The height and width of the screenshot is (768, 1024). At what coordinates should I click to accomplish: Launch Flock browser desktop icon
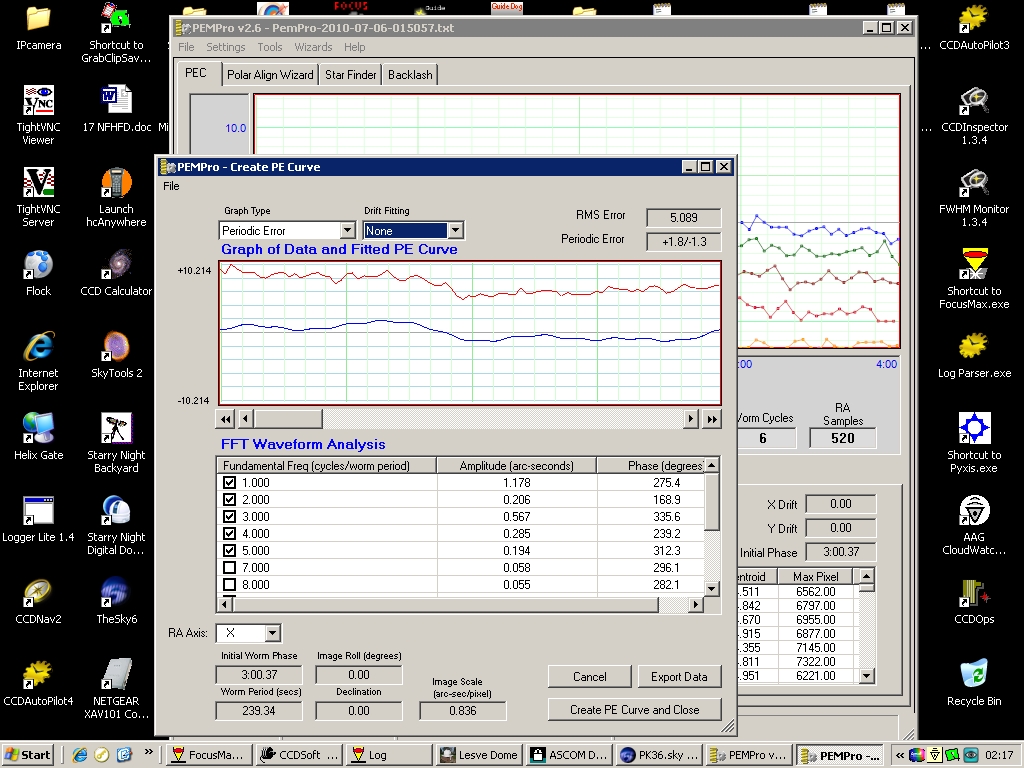[x=38, y=272]
